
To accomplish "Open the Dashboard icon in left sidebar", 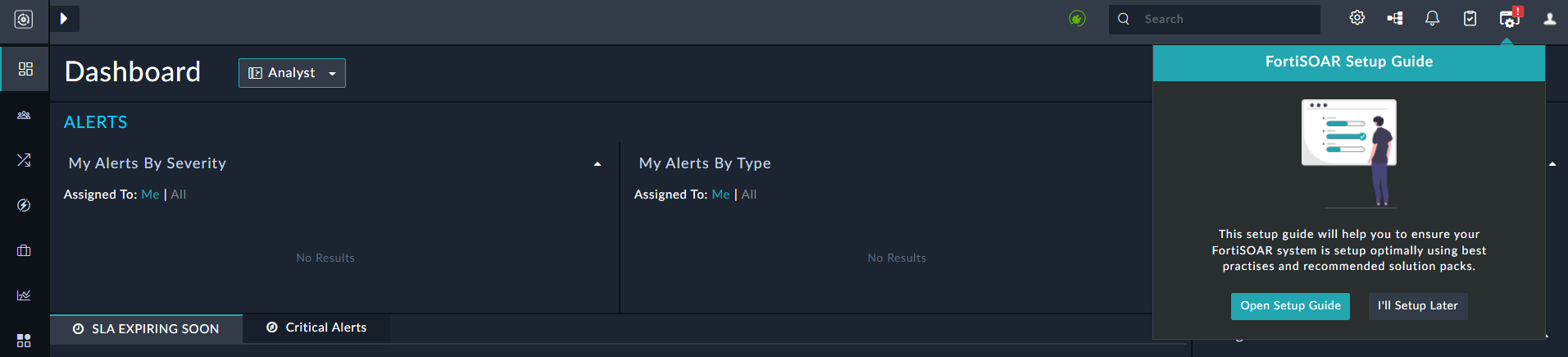I will pyautogui.click(x=25, y=69).
